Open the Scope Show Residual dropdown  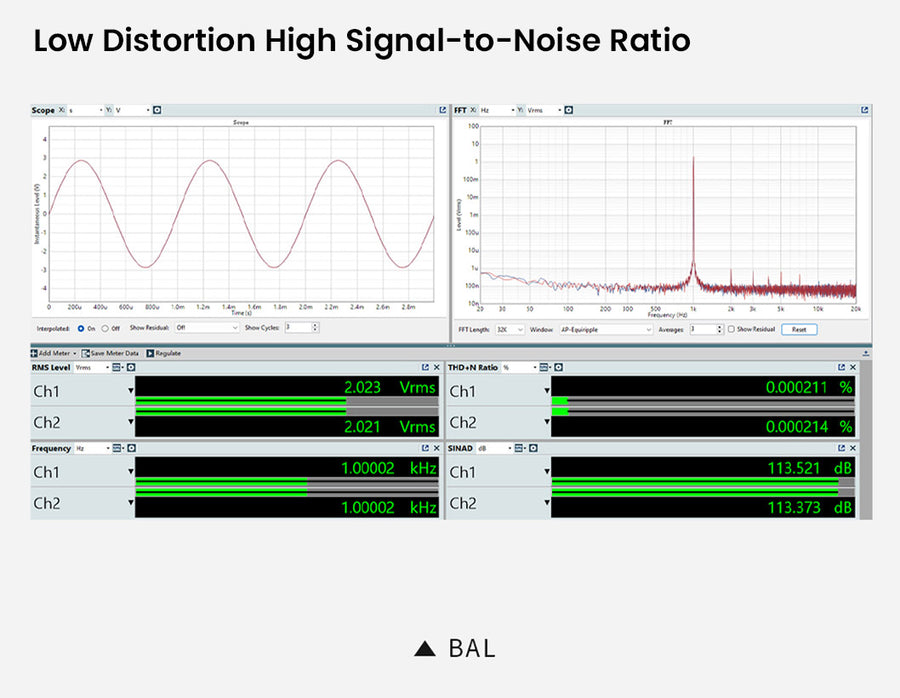(206, 327)
